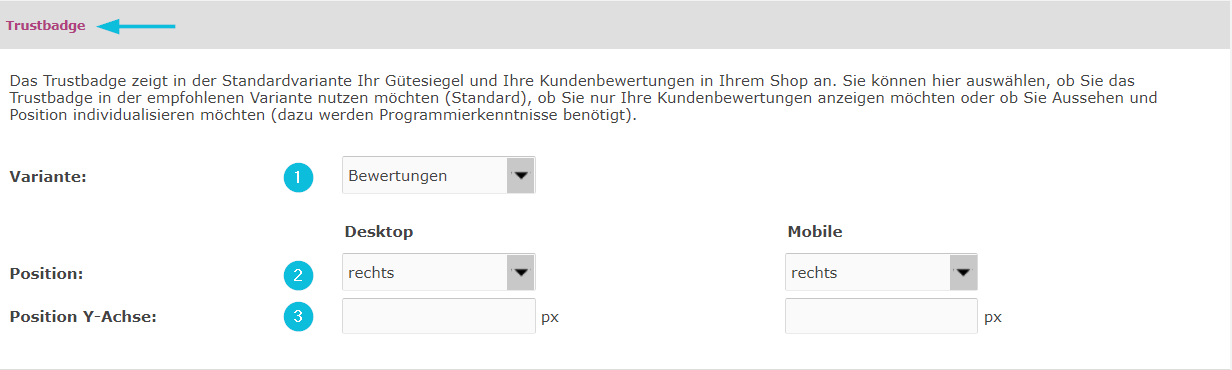Screen dimensions: 1232x370
Task: Click the Trustbadge description paragraph
Action: pos(583,97)
